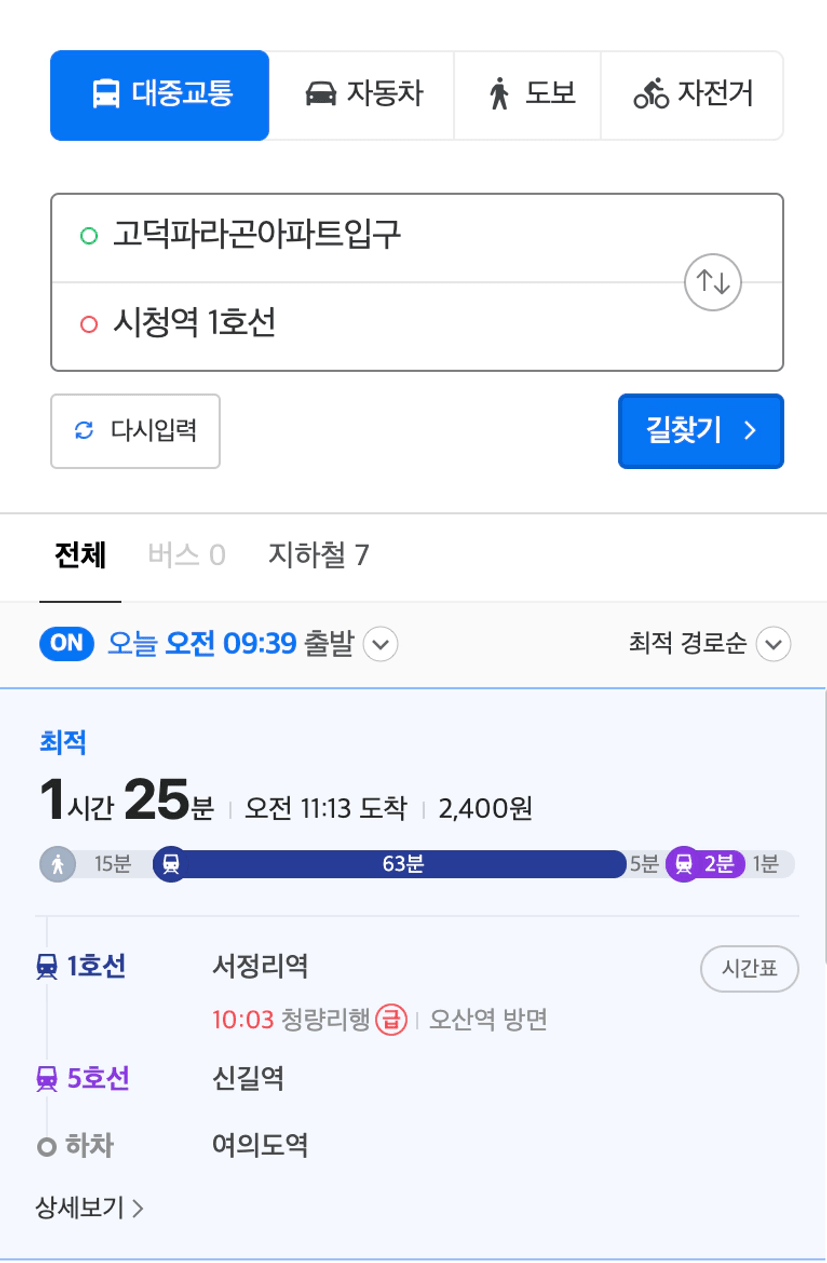Switch to the 자전거 bicycle mode icon
The image size is (827, 1263).
tap(651, 95)
